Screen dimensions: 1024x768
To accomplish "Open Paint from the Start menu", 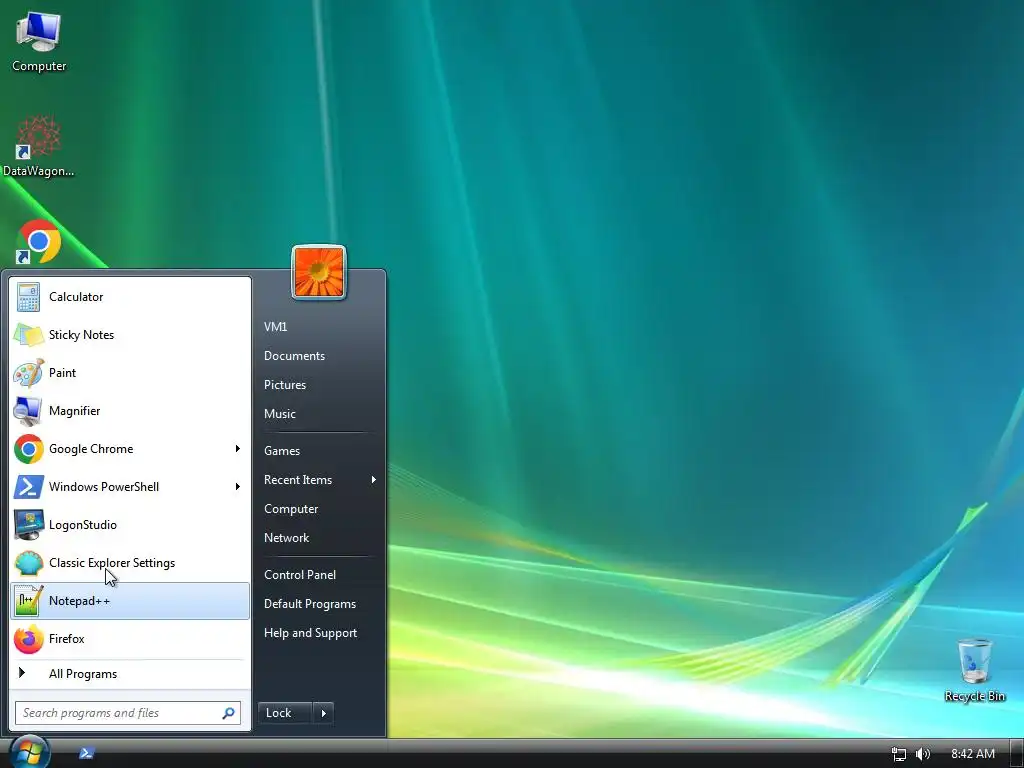I will [x=130, y=373].
